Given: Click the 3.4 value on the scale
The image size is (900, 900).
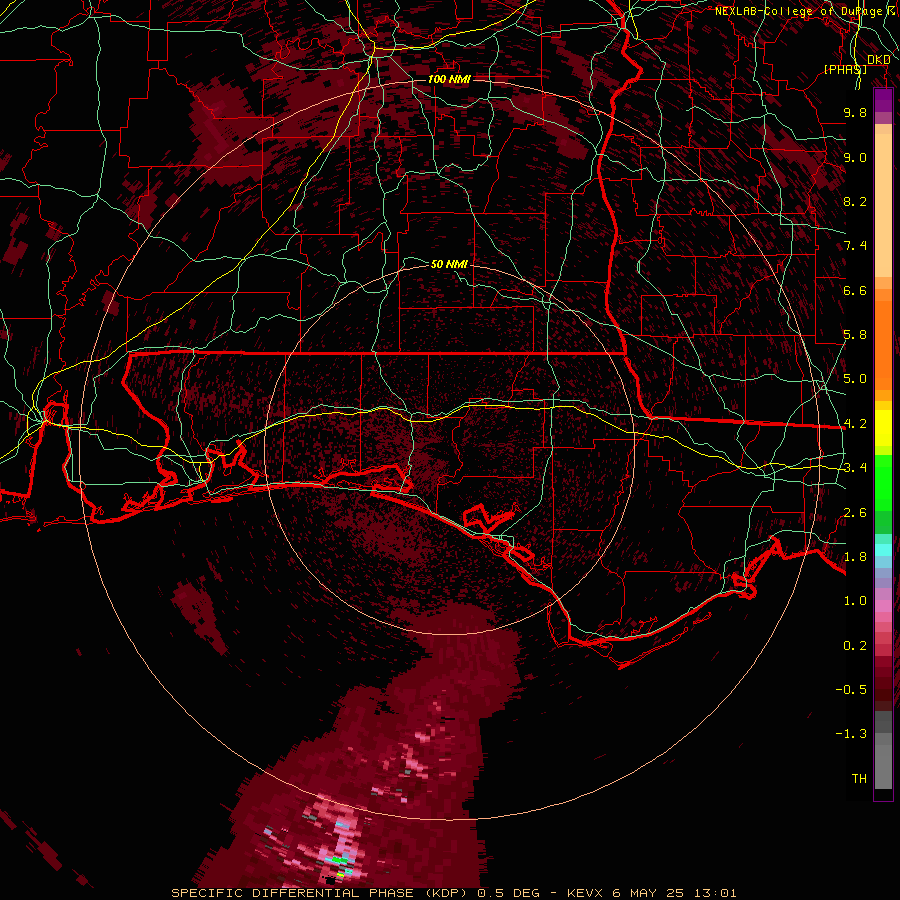Looking at the screenshot, I should click(855, 468).
